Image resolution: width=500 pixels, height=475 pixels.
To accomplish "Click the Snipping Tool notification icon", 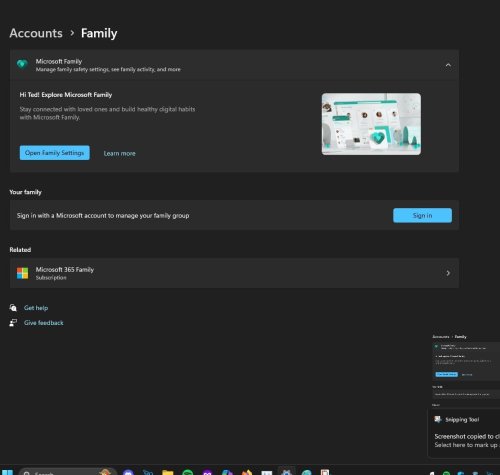I will (438, 419).
